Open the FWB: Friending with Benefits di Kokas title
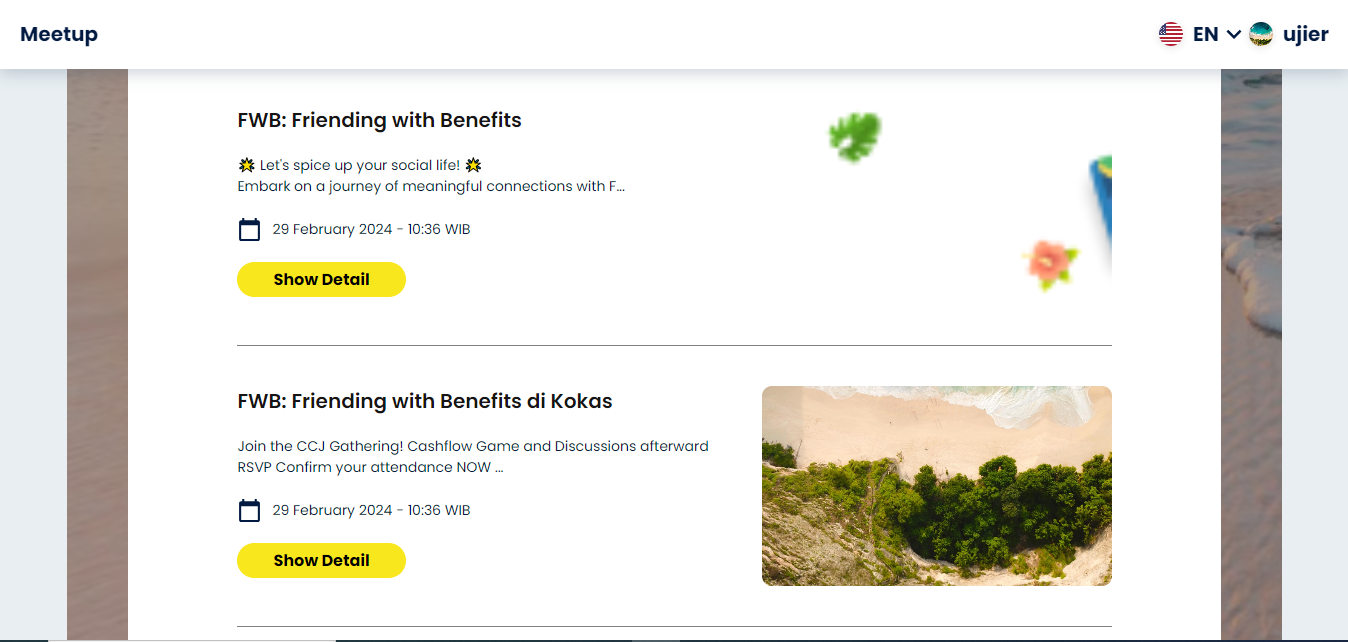The height and width of the screenshot is (642, 1348). 424,401
